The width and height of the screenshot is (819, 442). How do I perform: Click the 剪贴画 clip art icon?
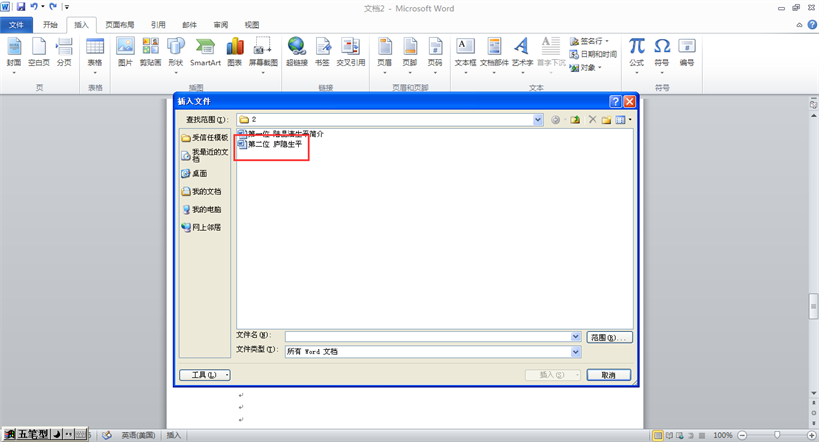click(x=151, y=51)
